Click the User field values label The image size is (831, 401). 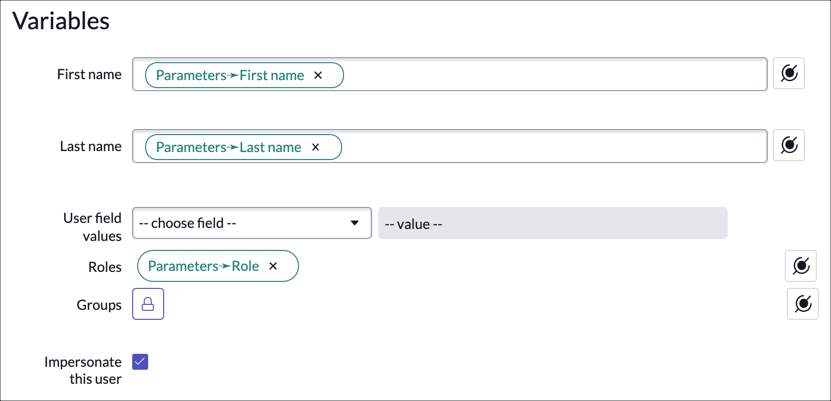pos(92,227)
